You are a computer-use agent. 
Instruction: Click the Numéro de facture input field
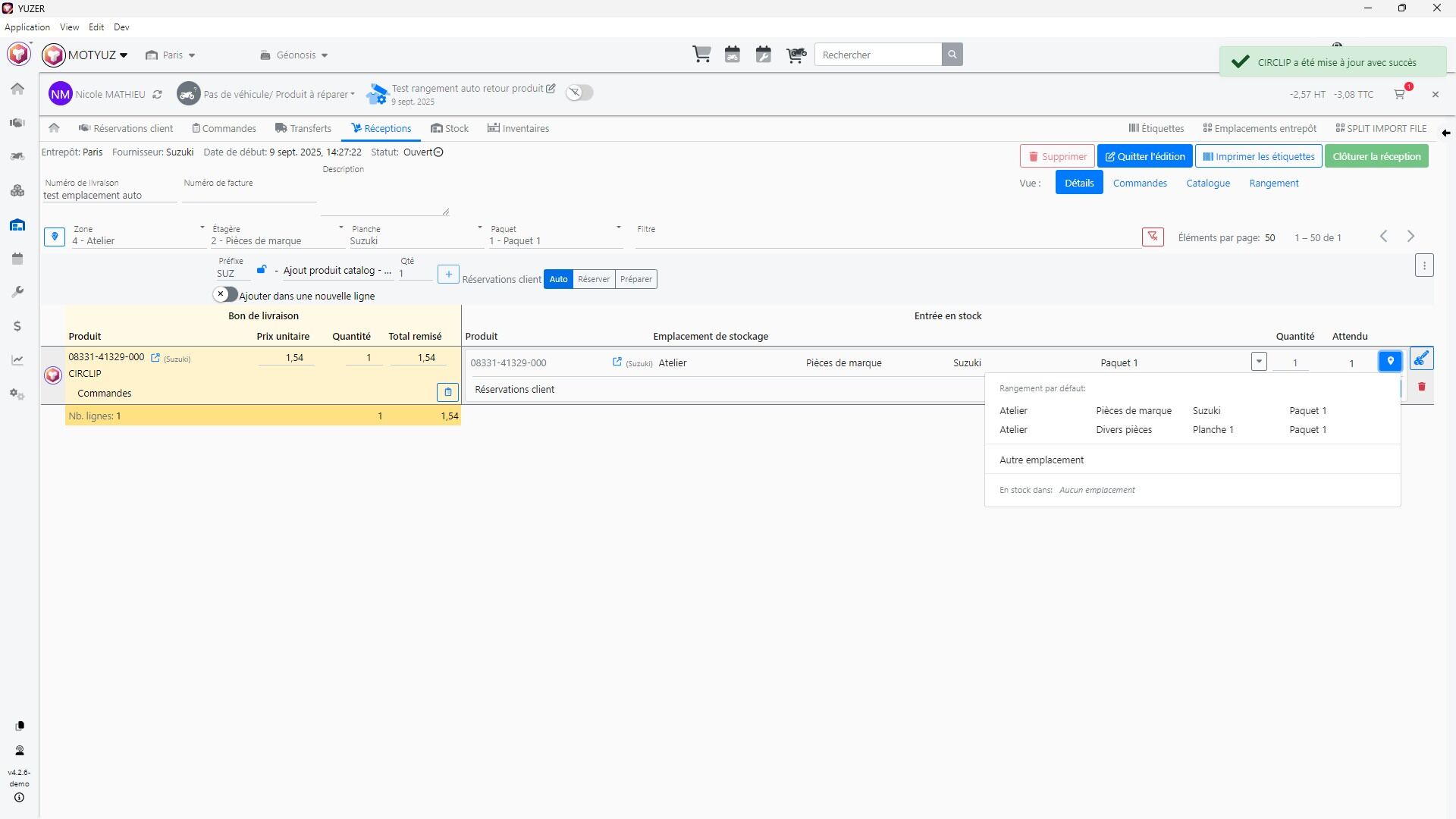(x=249, y=196)
